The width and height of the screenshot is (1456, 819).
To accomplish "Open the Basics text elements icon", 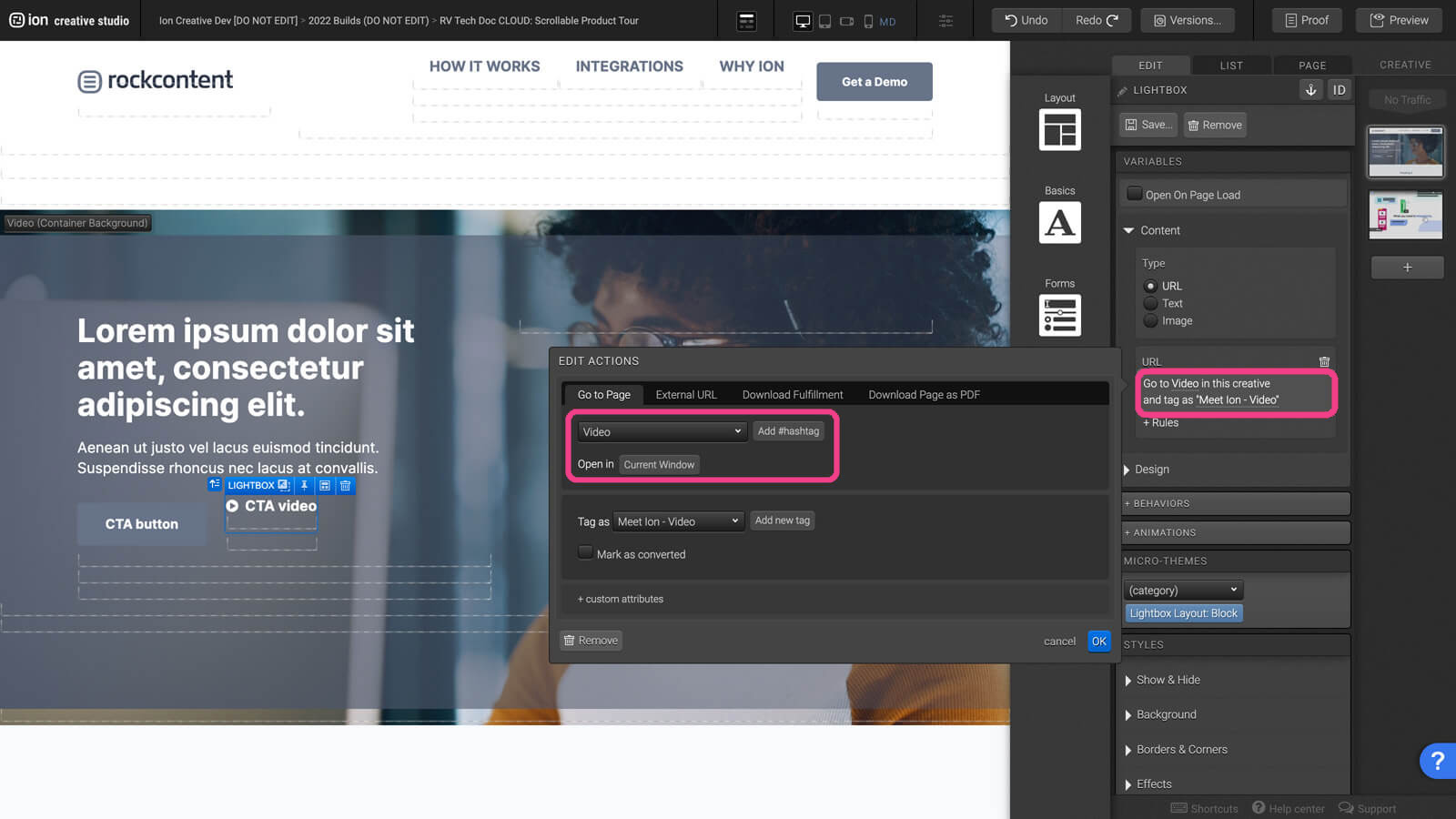I will (1059, 222).
